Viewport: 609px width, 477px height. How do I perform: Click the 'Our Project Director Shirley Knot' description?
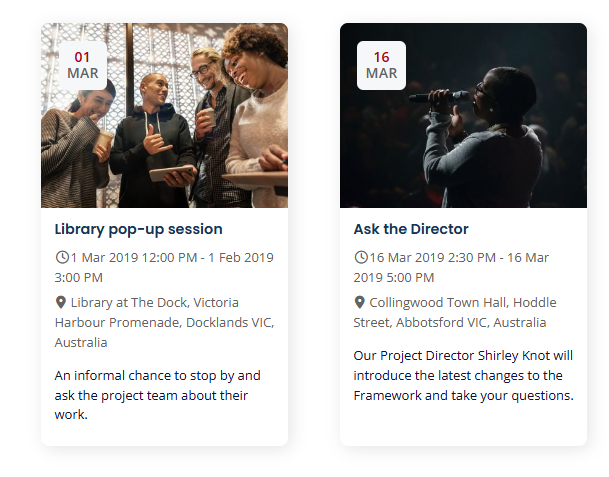pyautogui.click(x=463, y=375)
